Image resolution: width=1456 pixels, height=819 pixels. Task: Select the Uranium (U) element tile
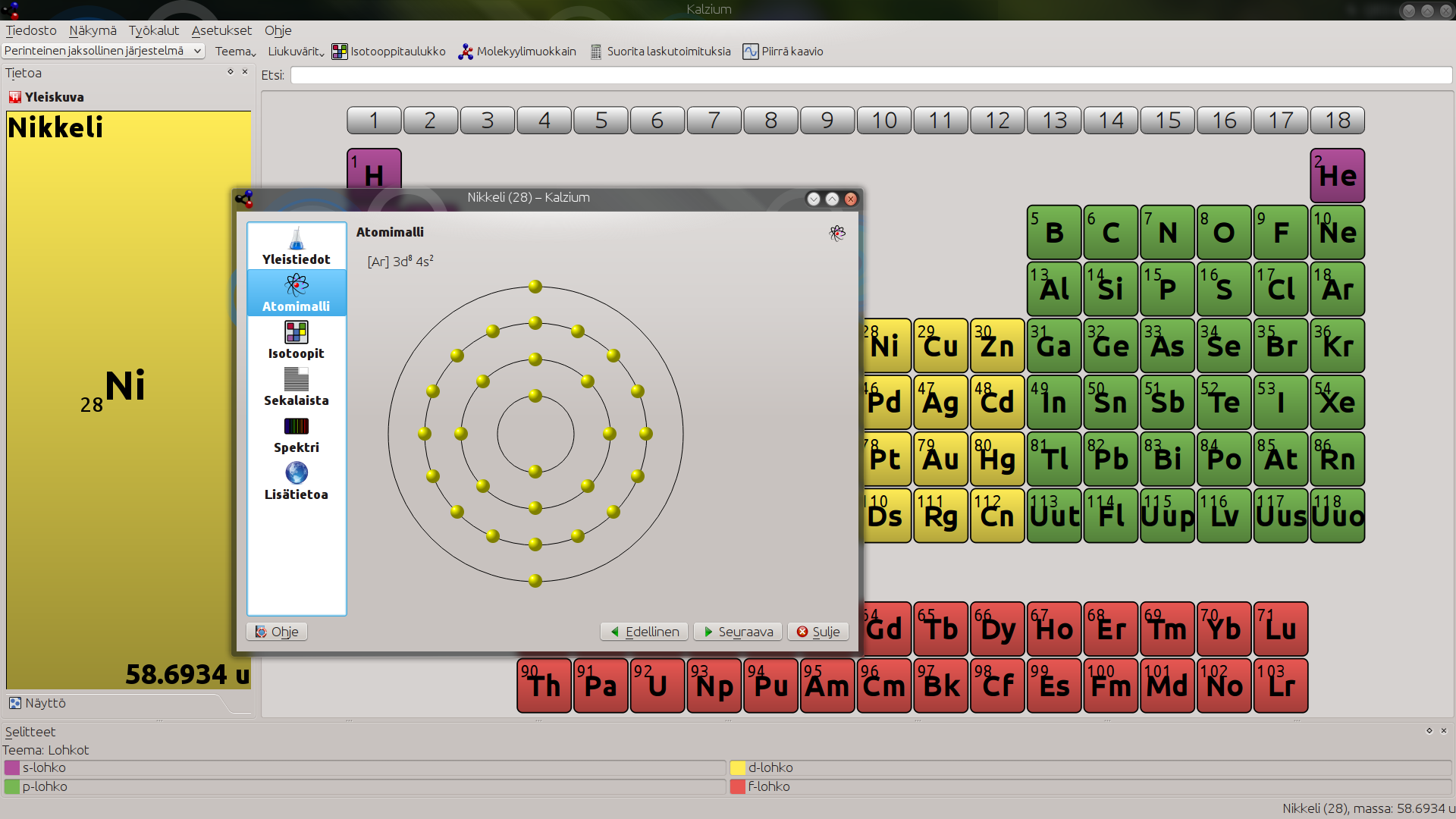[657, 686]
